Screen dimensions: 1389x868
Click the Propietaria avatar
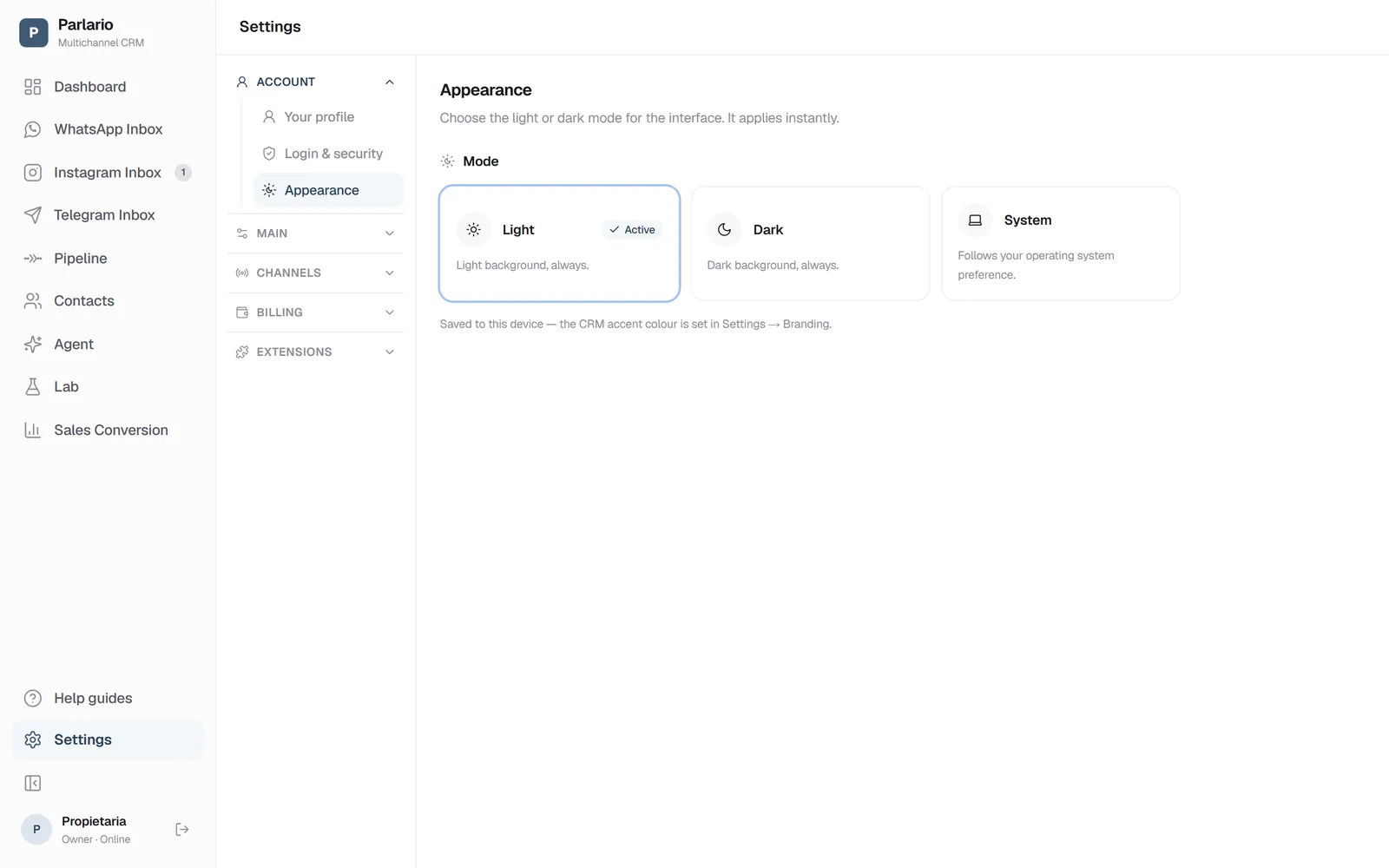click(36, 830)
